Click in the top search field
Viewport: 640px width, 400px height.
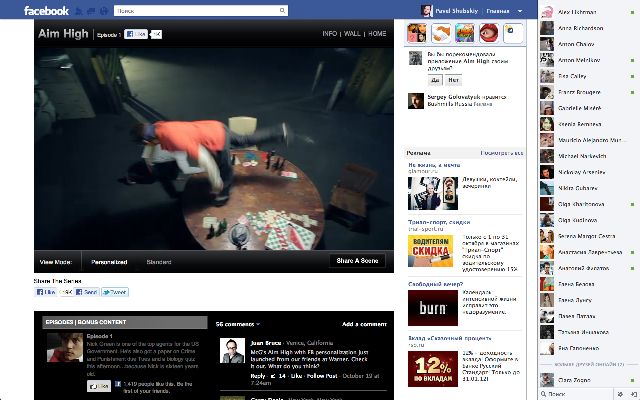(x=201, y=11)
